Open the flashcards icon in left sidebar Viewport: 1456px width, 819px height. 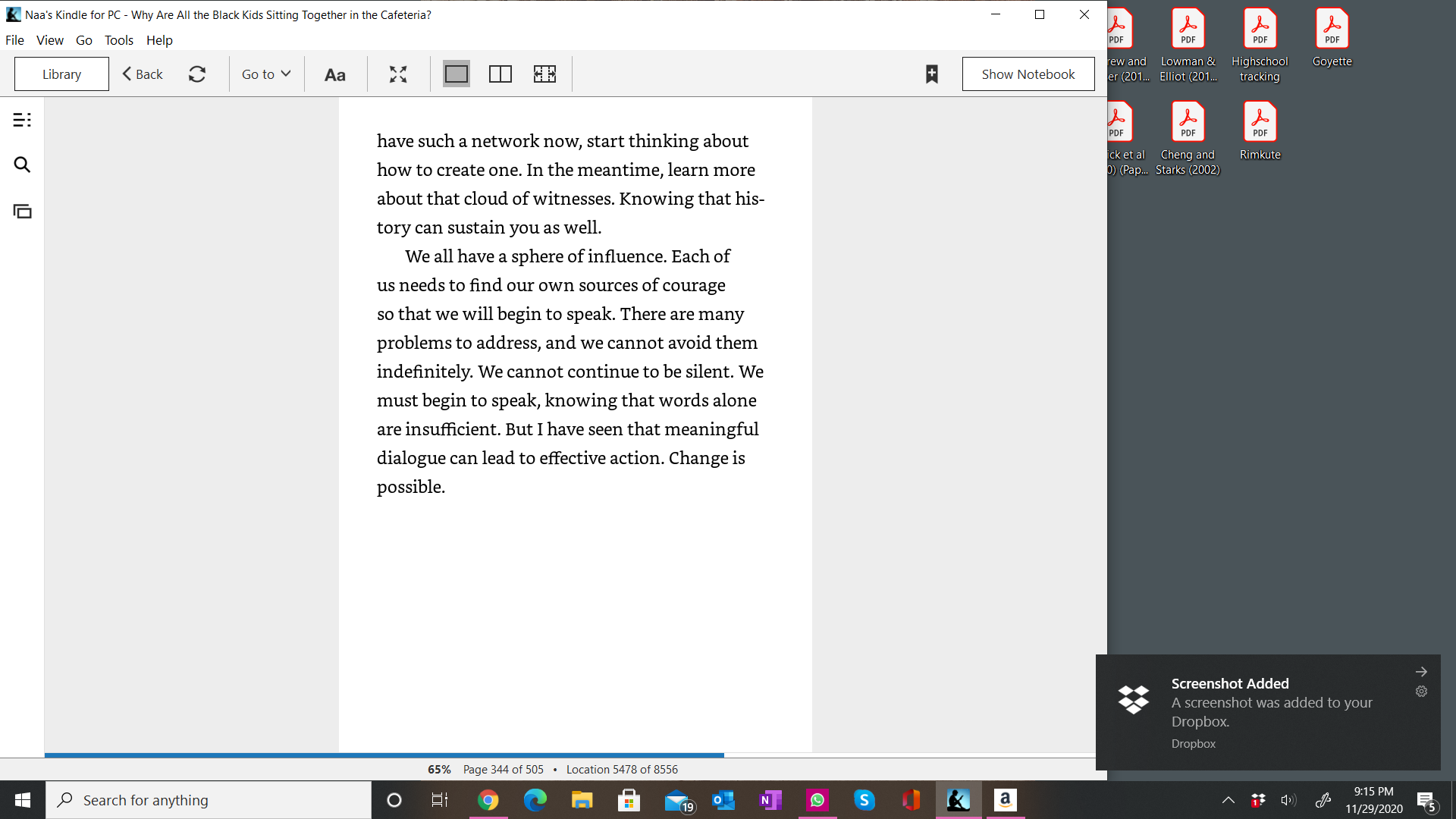[x=22, y=211]
